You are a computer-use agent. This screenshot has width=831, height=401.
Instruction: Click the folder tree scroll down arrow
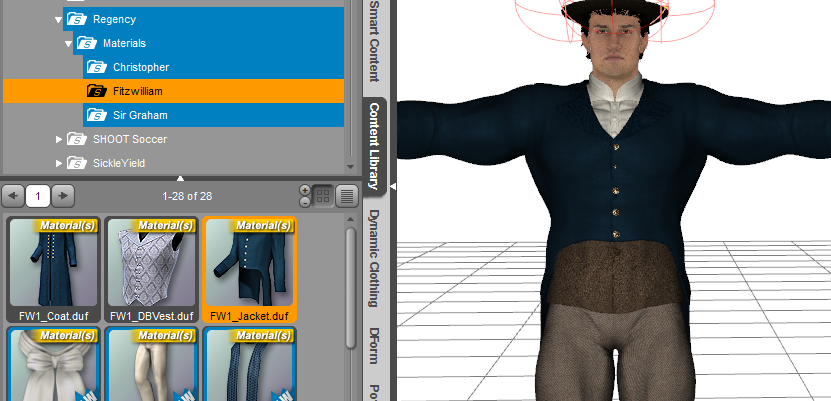point(350,167)
